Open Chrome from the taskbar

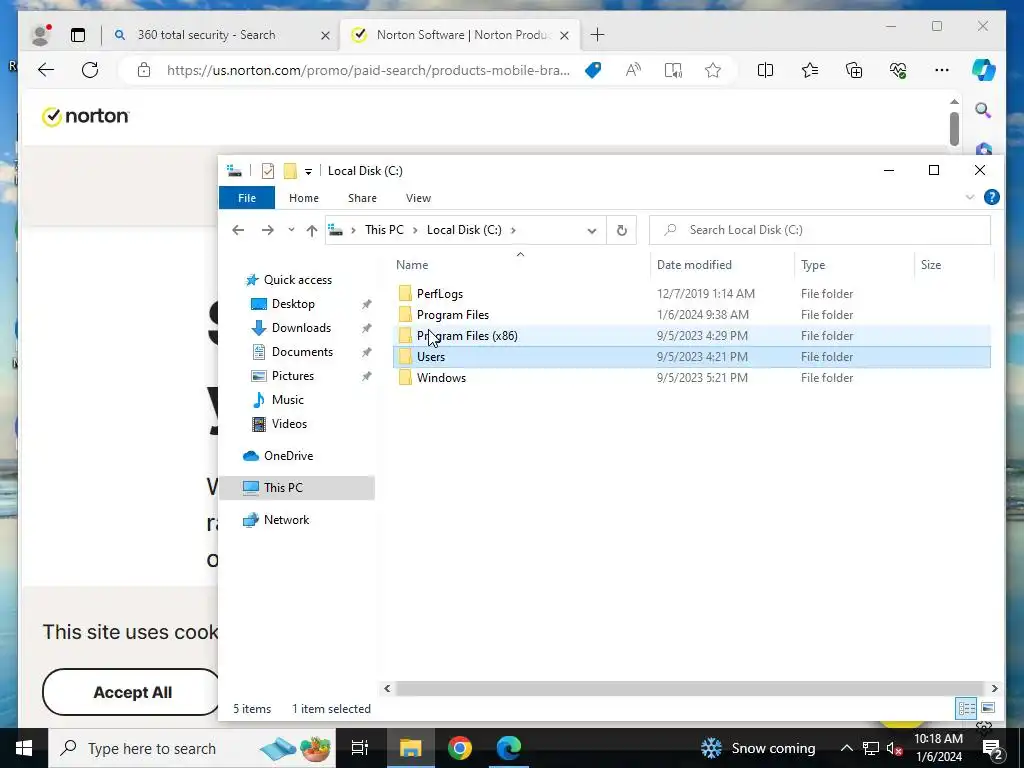point(460,748)
